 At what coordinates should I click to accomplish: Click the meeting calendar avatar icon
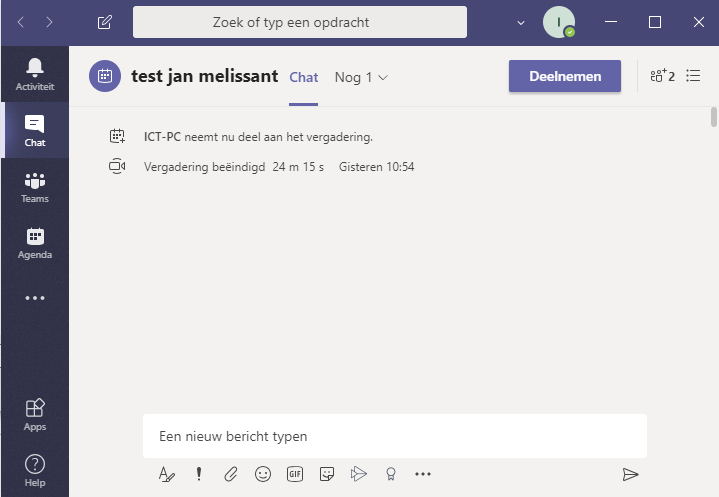click(x=105, y=76)
